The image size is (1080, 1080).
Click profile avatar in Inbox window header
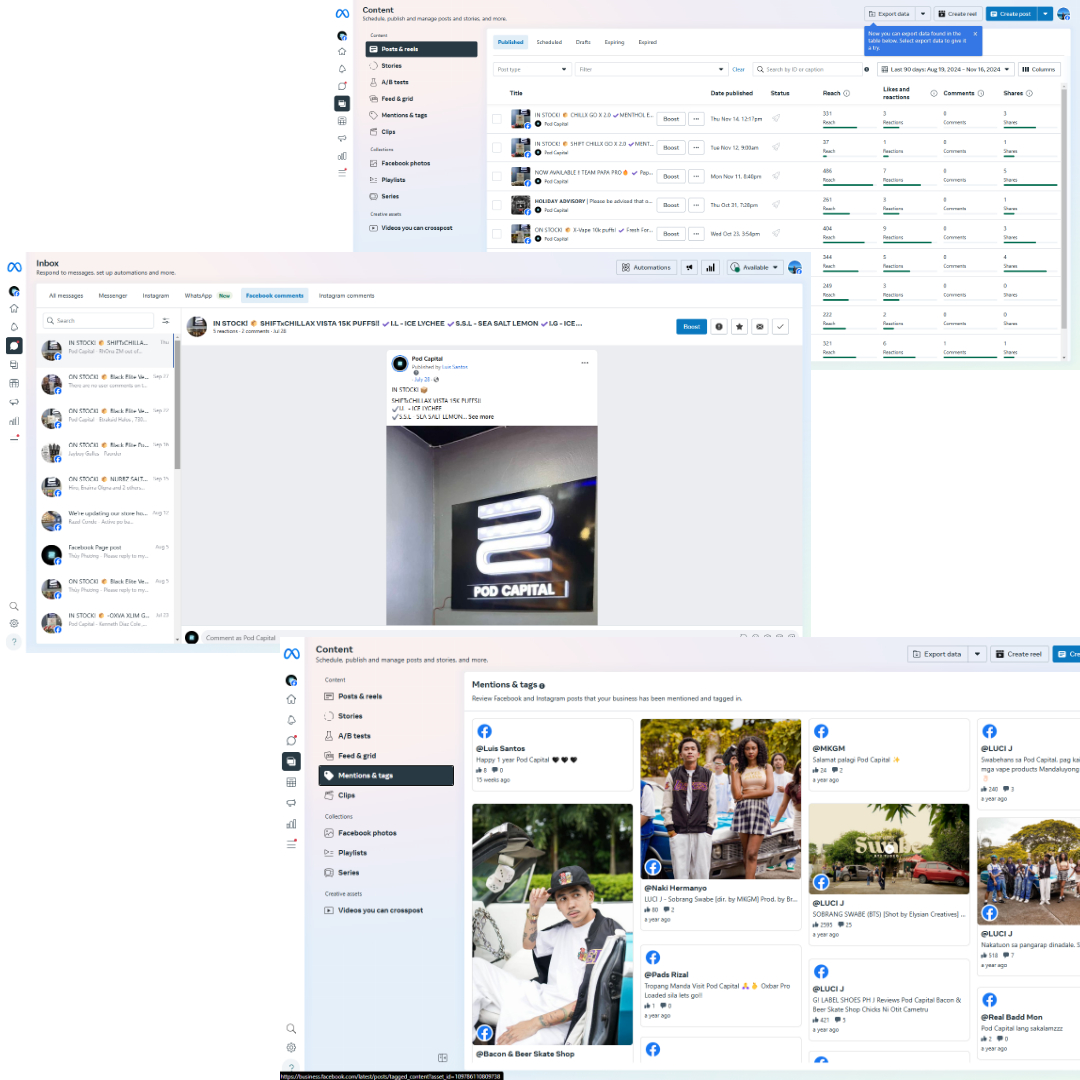tap(795, 267)
